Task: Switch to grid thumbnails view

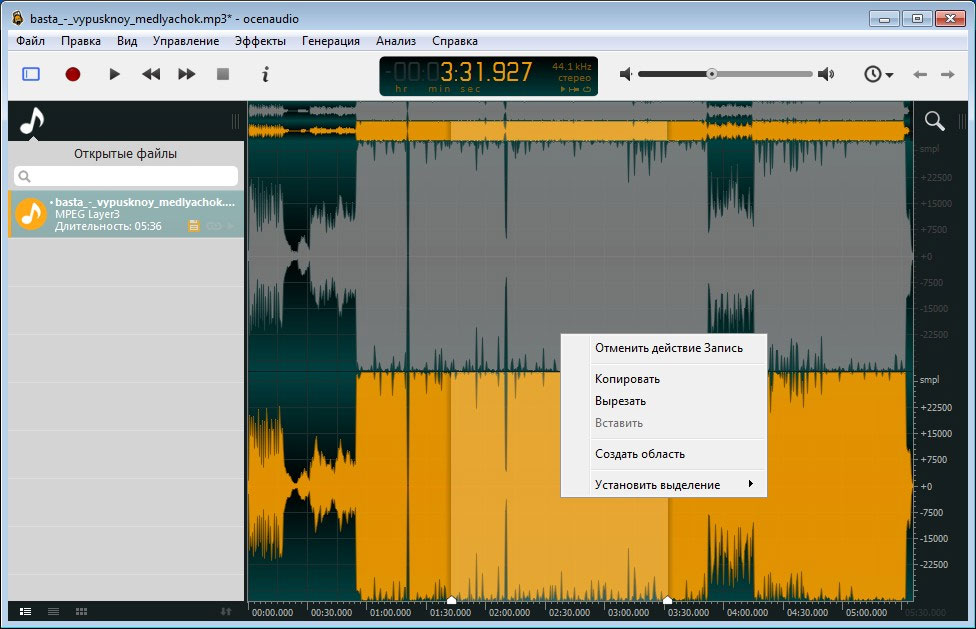Action: point(82,612)
